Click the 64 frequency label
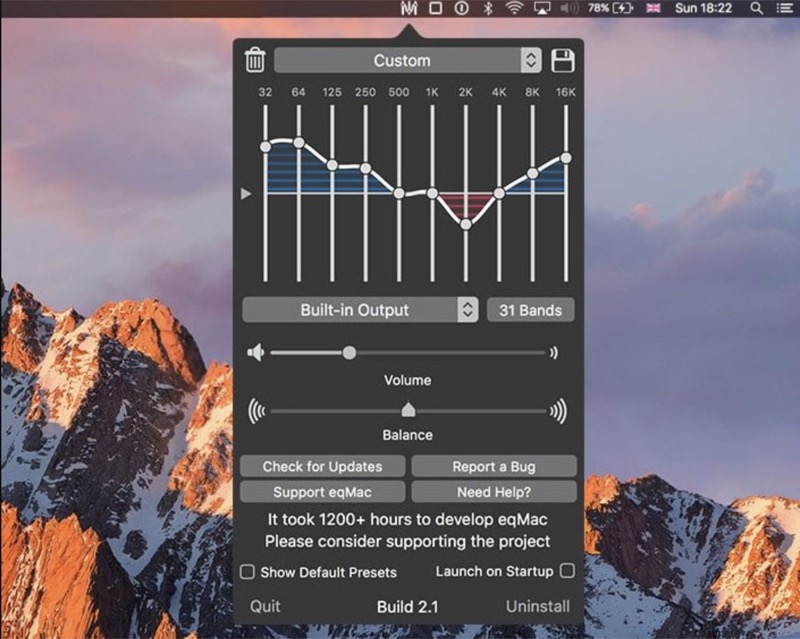 point(298,92)
